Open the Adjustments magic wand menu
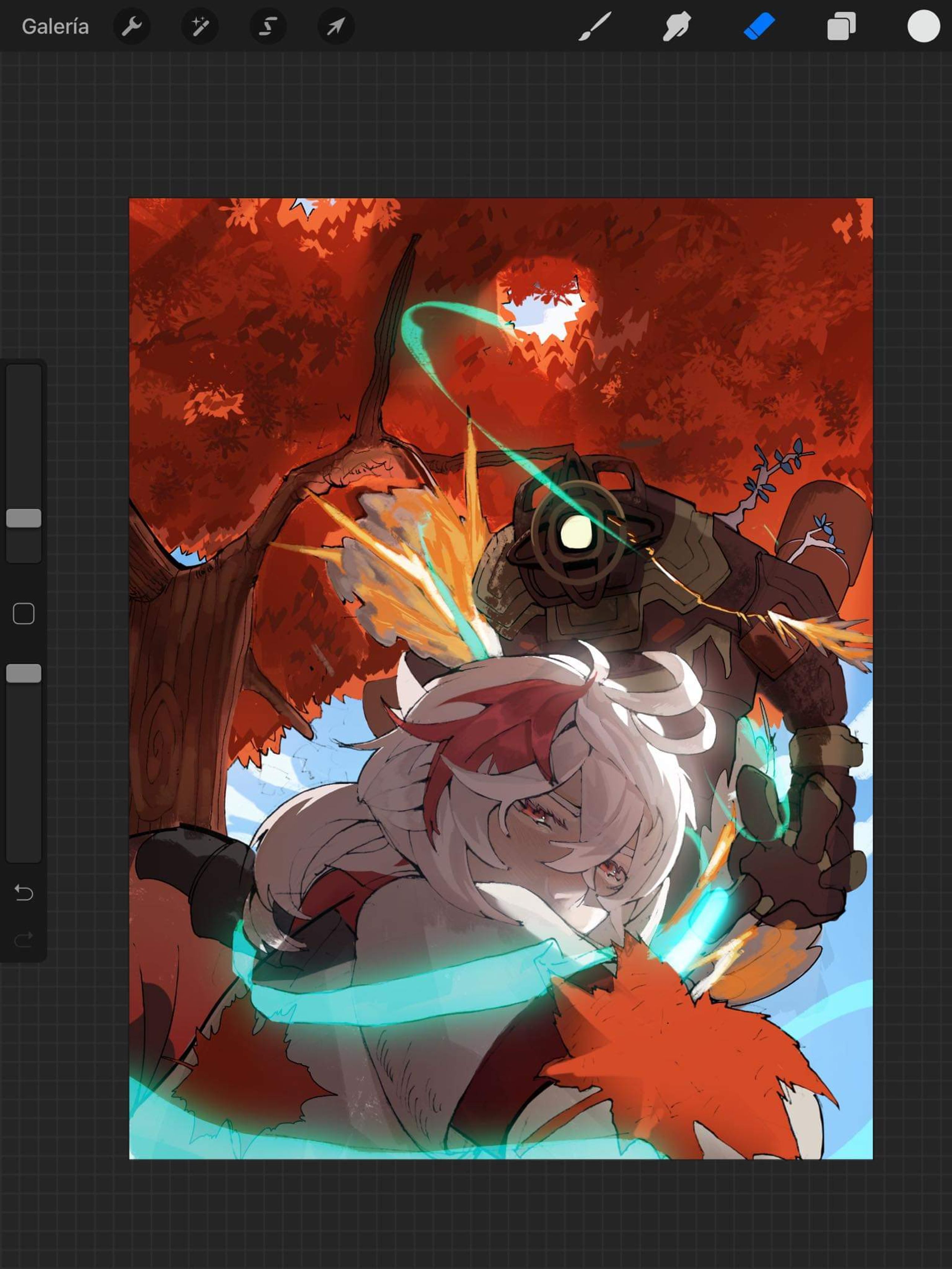The width and height of the screenshot is (952, 1269). pos(200,26)
